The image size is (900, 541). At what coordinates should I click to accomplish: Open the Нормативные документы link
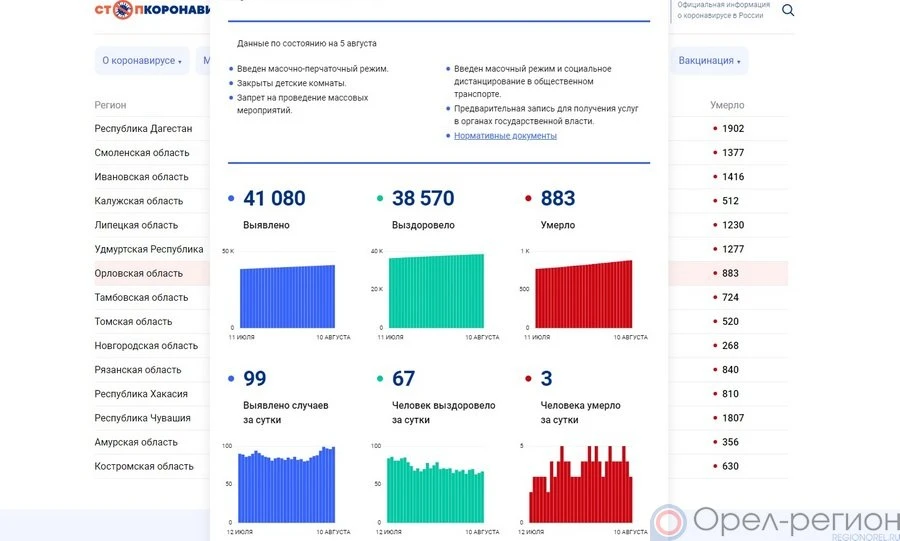[505, 136]
